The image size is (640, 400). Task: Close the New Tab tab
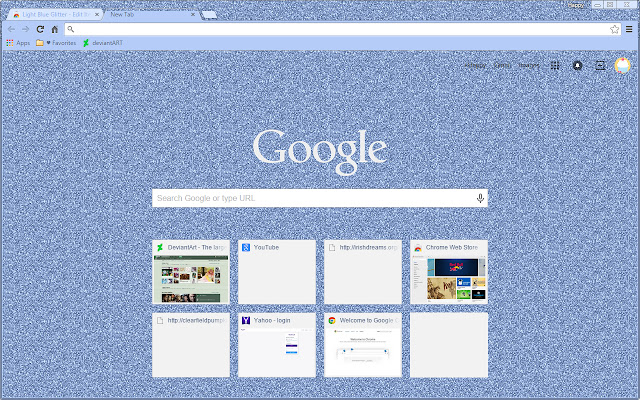pos(193,14)
